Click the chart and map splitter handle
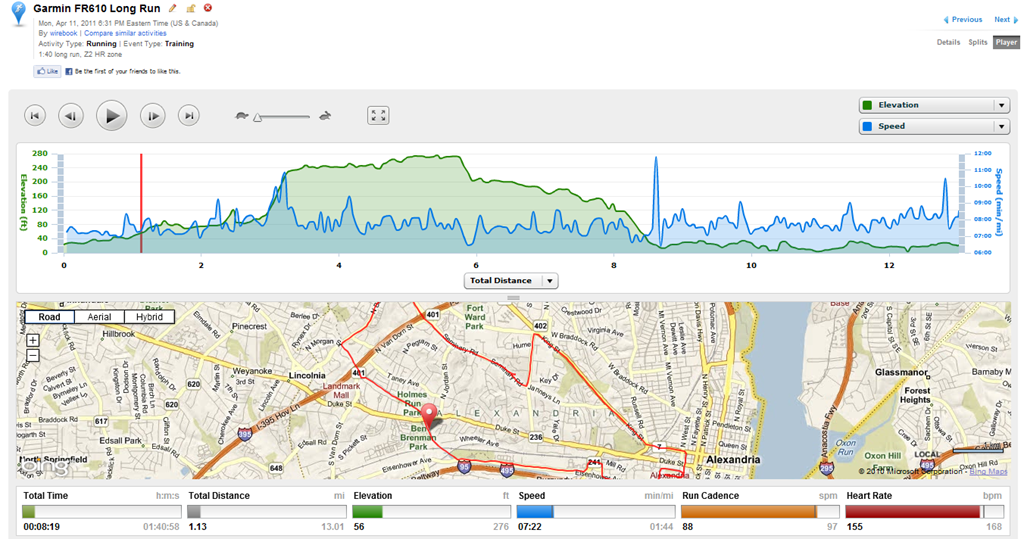 coord(513,298)
